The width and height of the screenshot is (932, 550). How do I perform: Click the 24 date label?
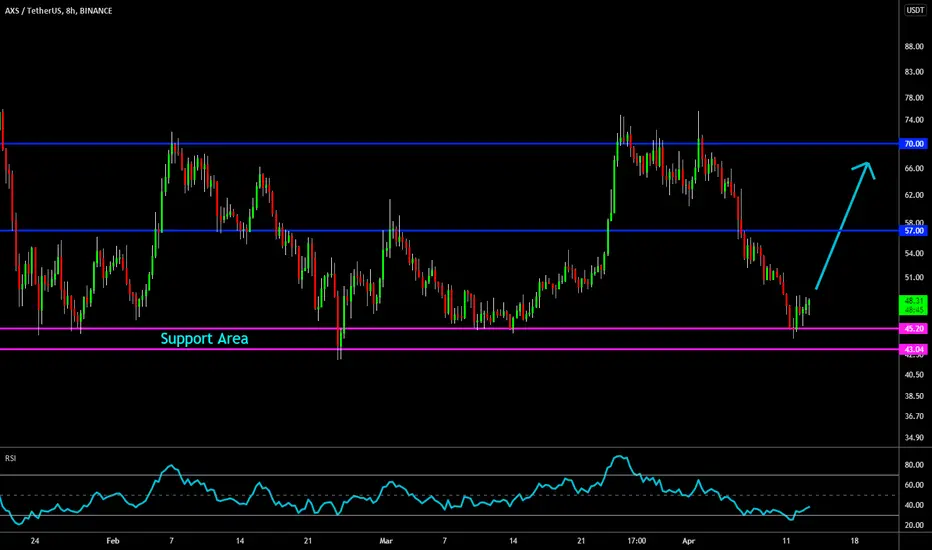point(35,541)
